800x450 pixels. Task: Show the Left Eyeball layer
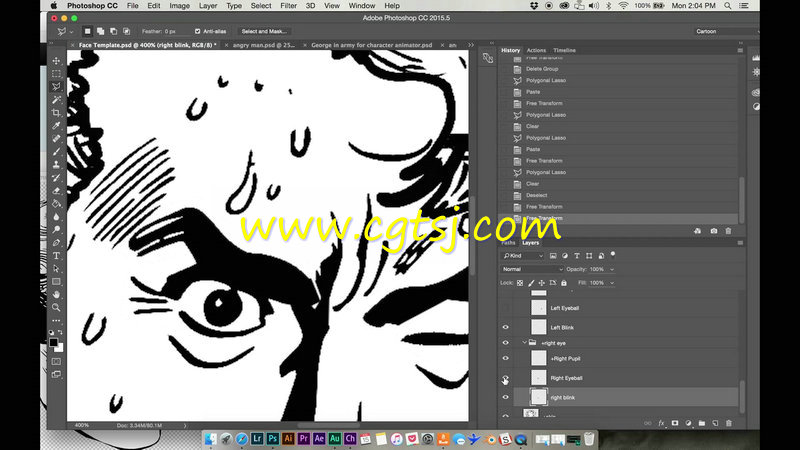(x=506, y=308)
